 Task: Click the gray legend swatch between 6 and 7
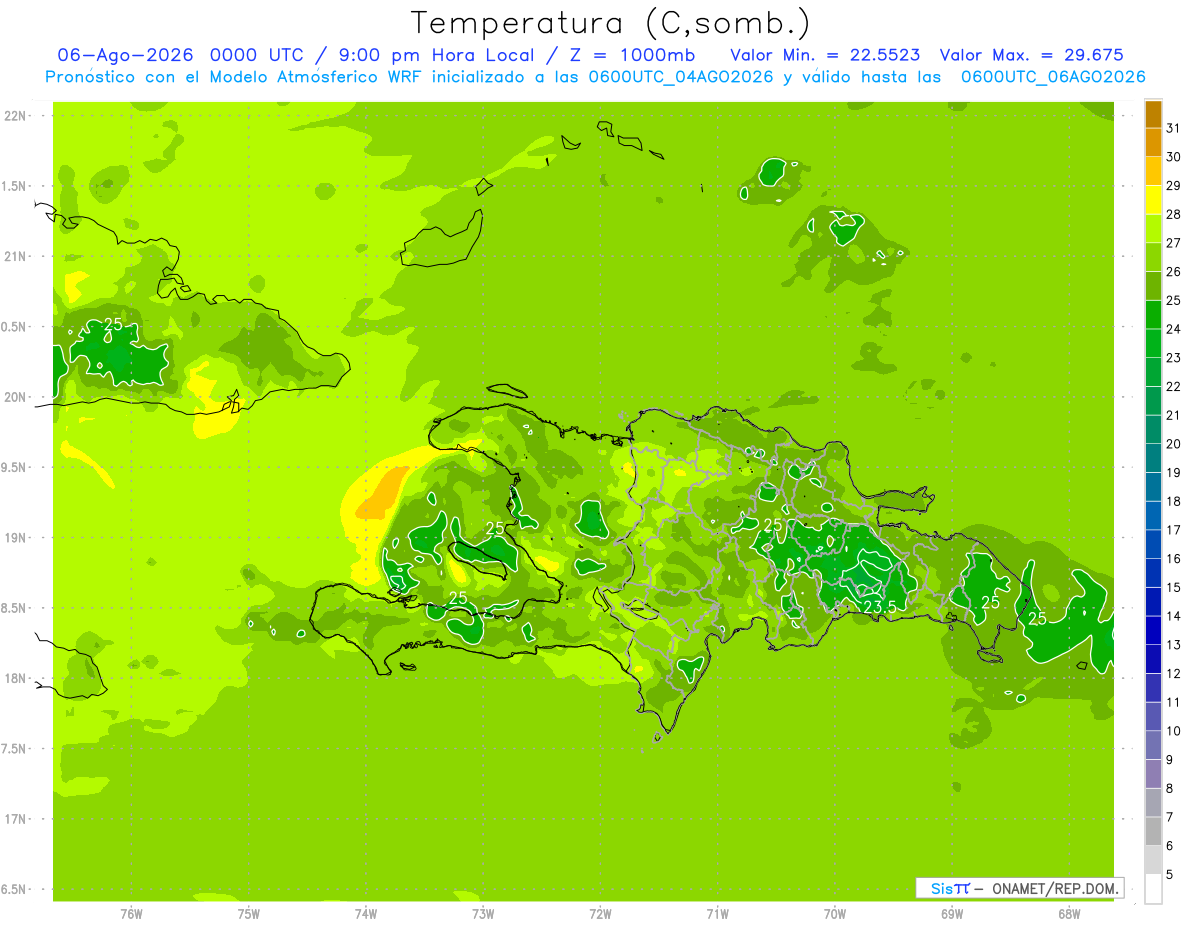click(x=1153, y=831)
